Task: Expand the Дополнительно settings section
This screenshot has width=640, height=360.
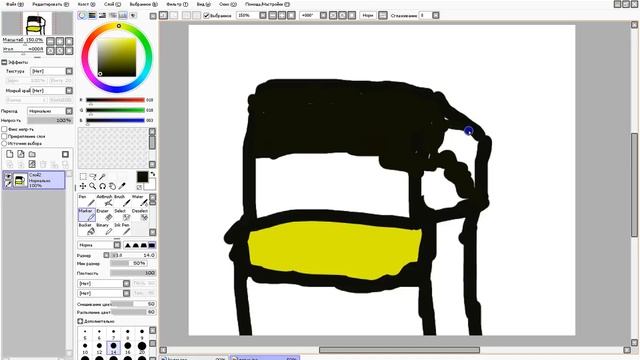Action: [80, 321]
